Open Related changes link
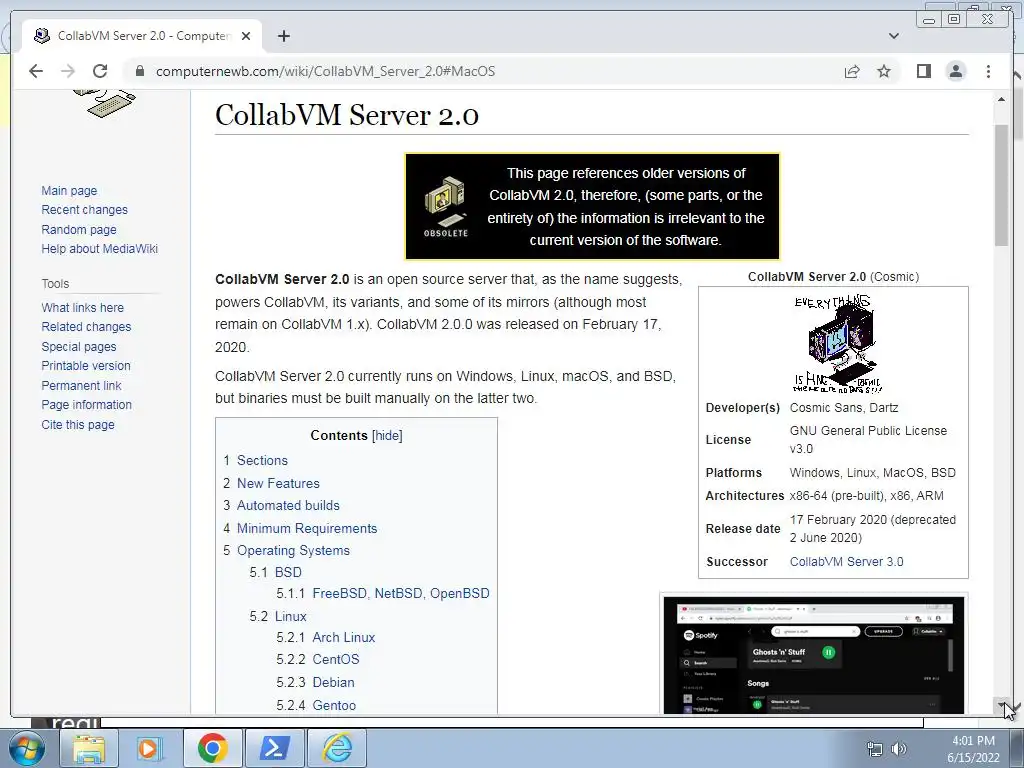The image size is (1024, 768). click(x=86, y=327)
